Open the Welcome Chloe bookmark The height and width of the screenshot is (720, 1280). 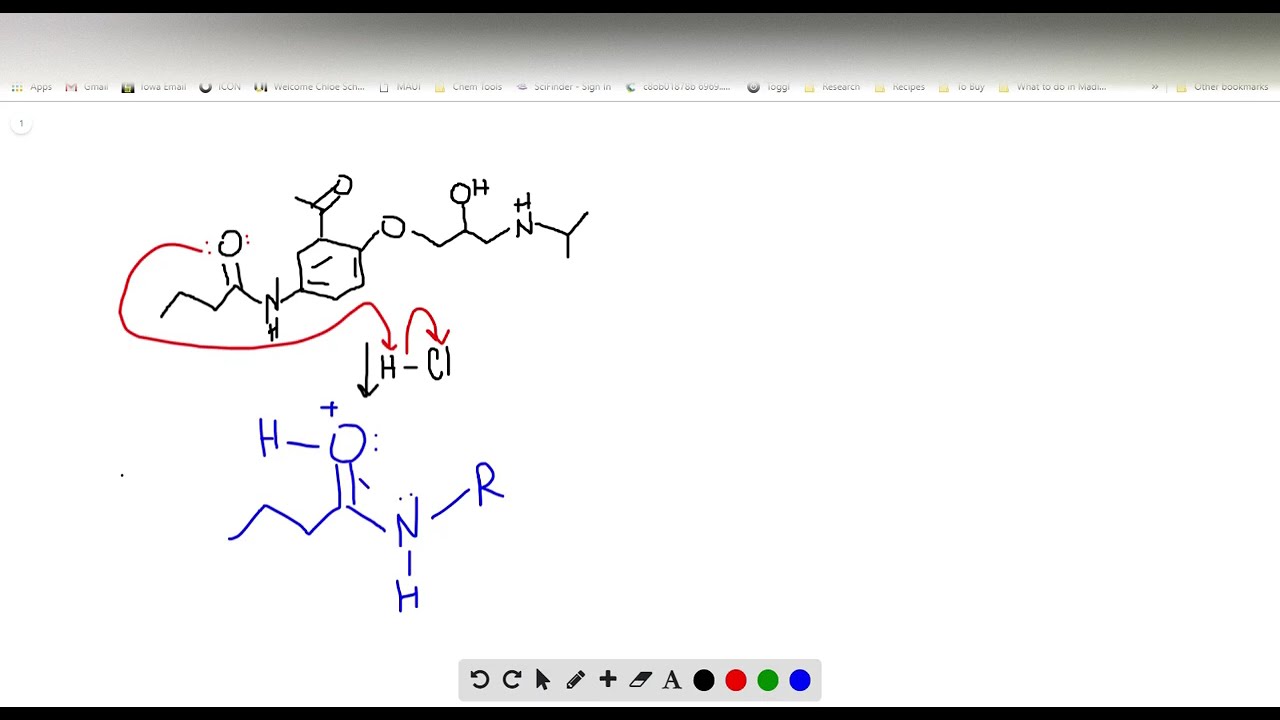pos(309,87)
